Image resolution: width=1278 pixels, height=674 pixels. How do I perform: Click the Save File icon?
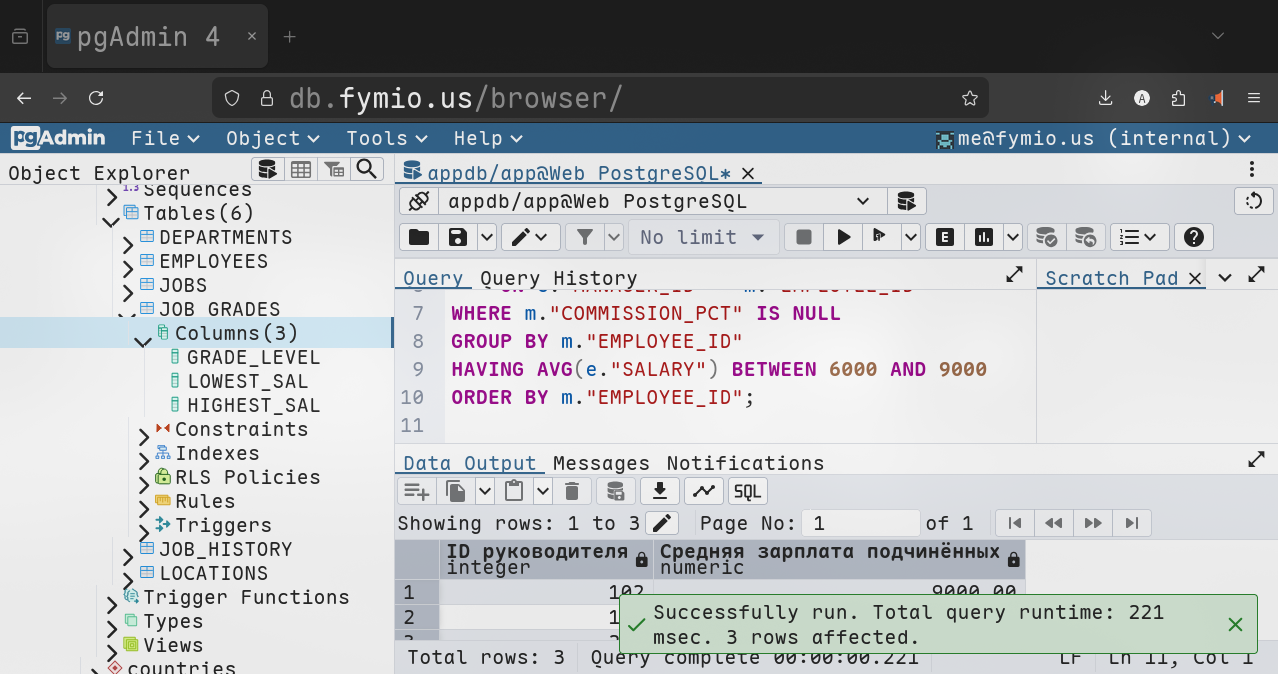tap(458, 237)
